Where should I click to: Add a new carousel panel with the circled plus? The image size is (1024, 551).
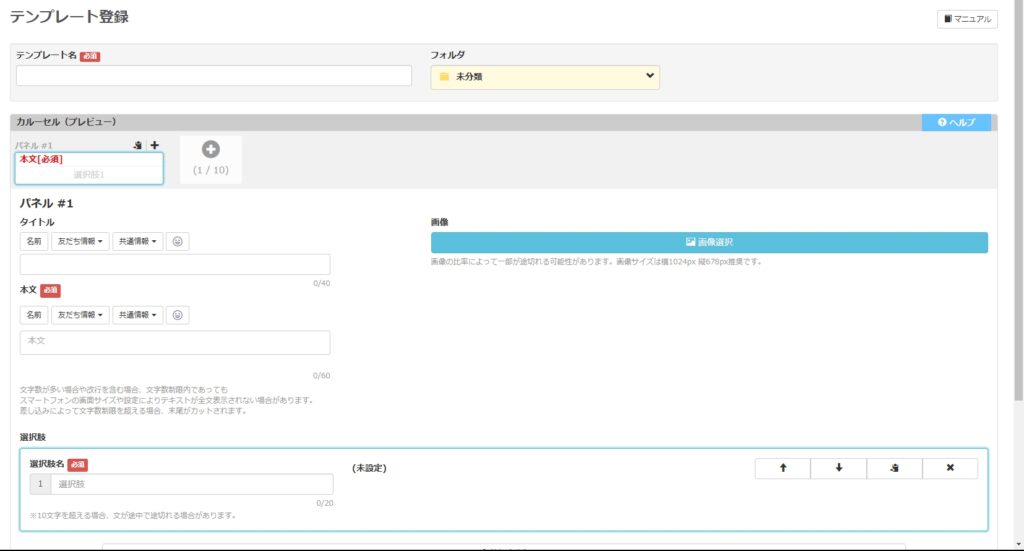(210, 150)
